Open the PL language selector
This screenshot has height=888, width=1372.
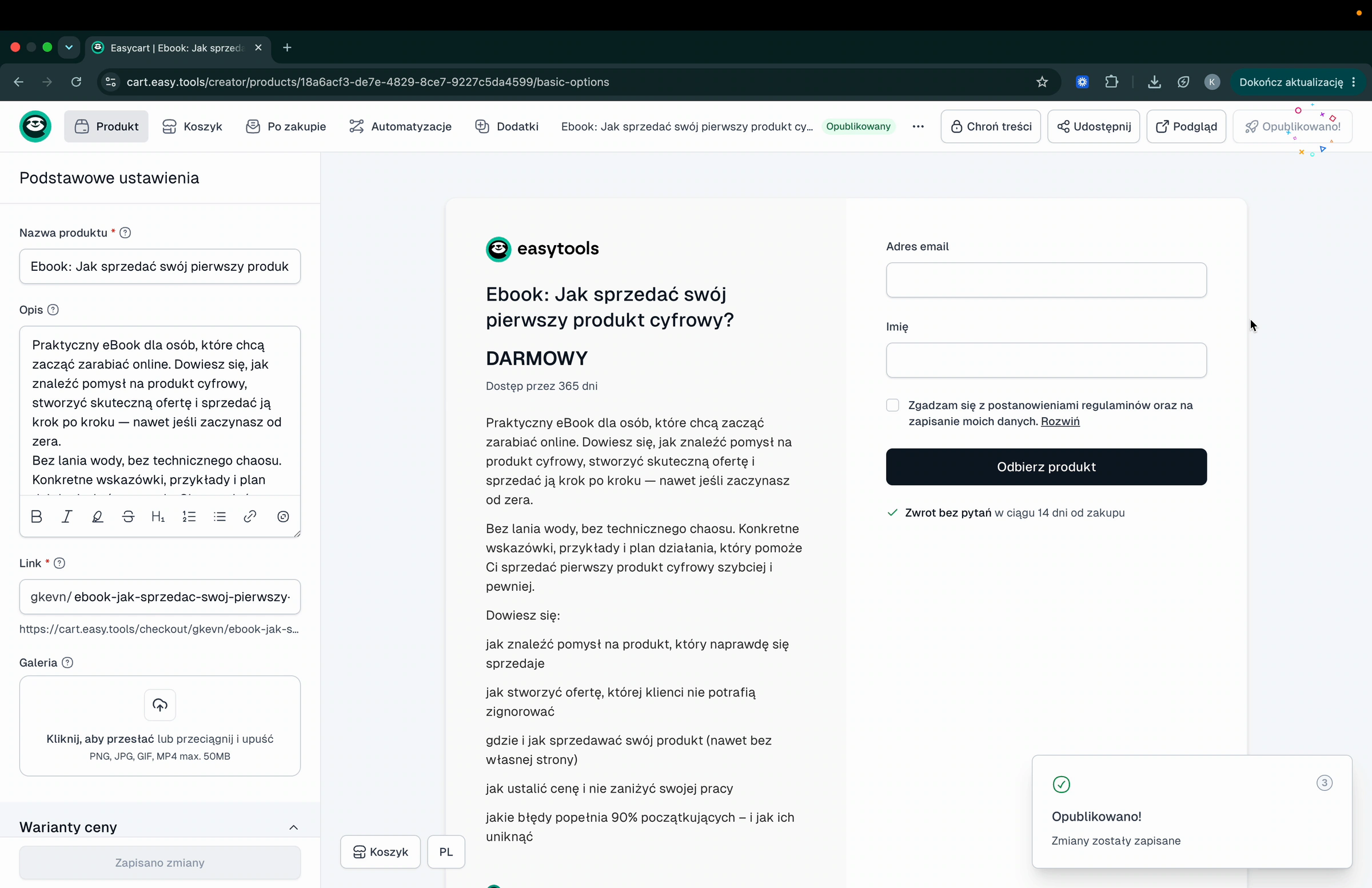click(x=446, y=851)
